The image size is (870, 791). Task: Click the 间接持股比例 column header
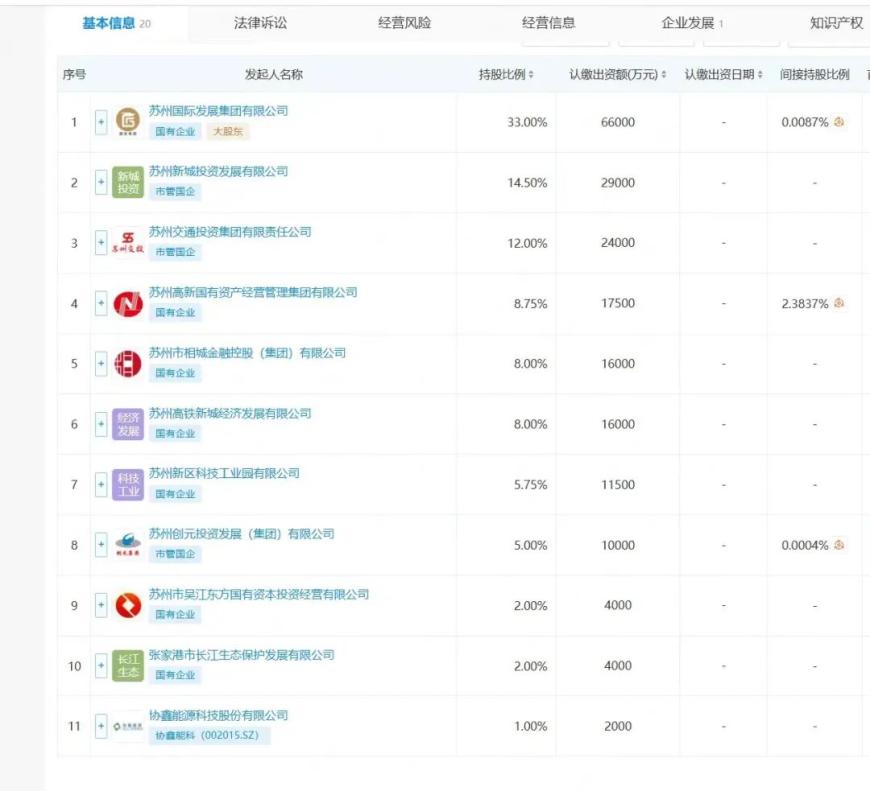[815, 74]
